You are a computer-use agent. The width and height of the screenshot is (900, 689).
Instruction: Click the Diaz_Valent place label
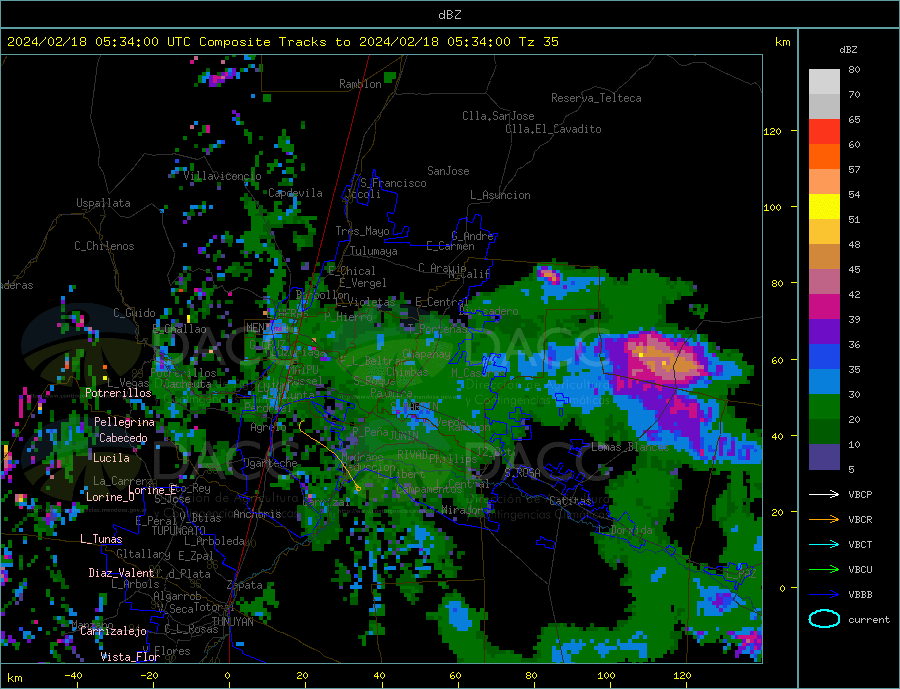pyautogui.click(x=121, y=573)
